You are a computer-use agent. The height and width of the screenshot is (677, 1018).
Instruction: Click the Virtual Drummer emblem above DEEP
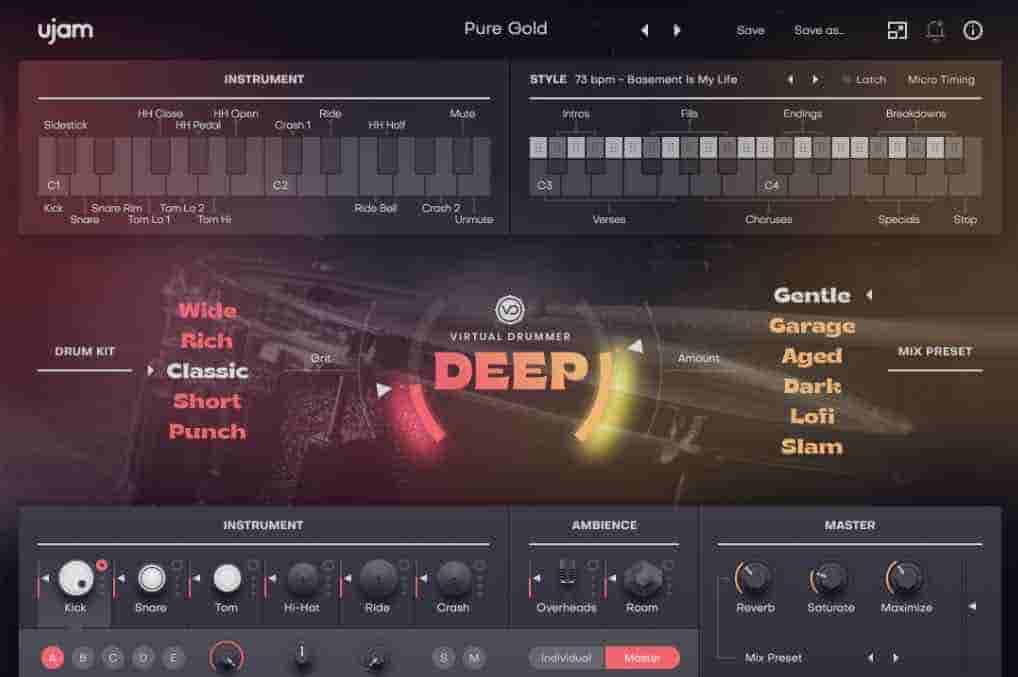point(510,310)
